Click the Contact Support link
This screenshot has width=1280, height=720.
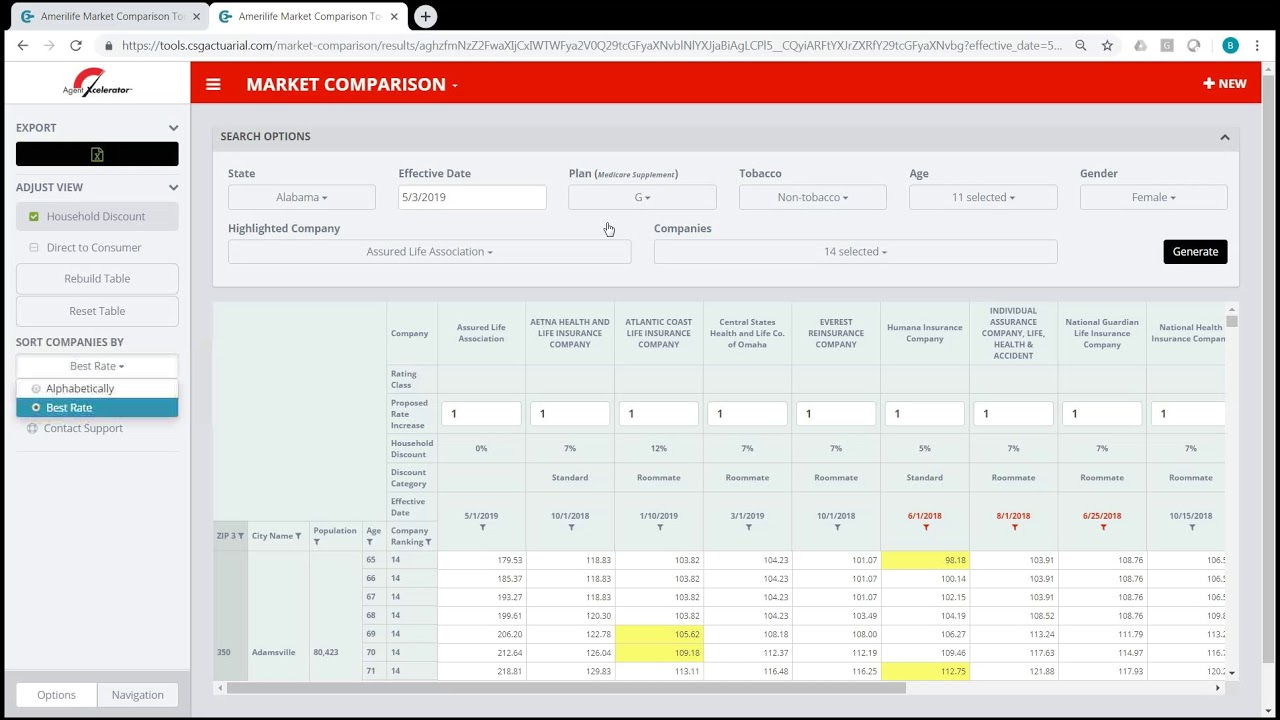pos(83,428)
